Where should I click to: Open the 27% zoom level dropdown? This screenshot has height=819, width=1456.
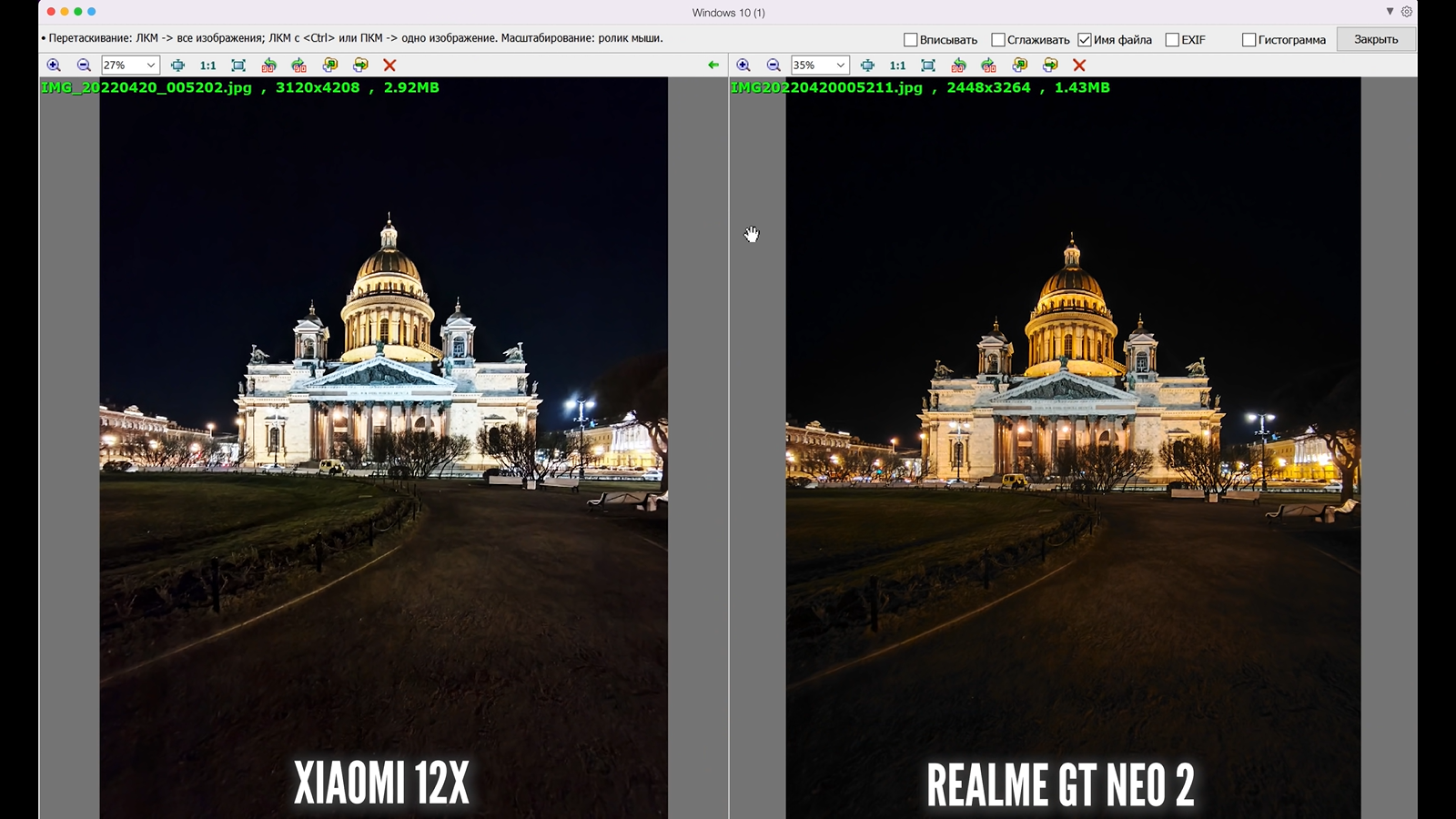pyautogui.click(x=150, y=66)
